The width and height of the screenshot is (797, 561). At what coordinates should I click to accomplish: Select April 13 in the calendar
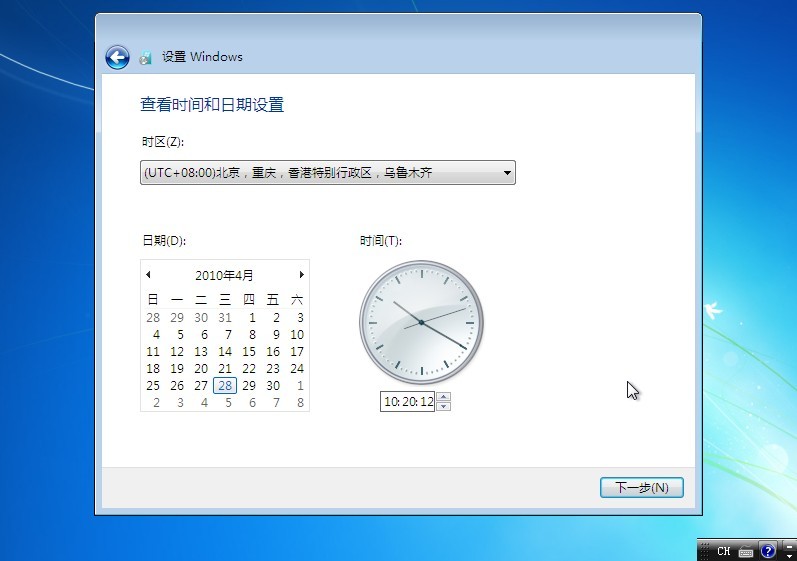click(201, 352)
